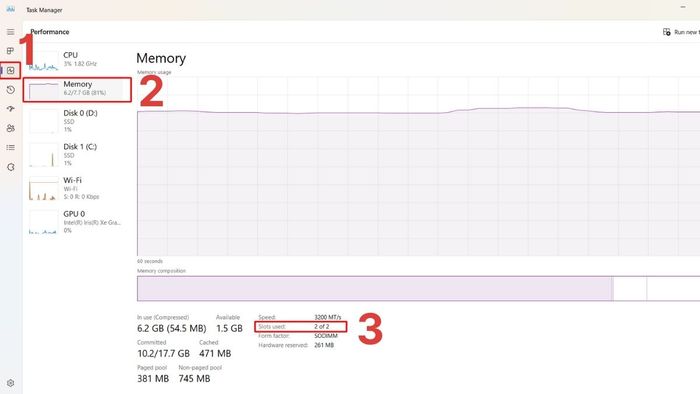Click the Non-paged pool value 745 MB
The width and height of the screenshot is (700, 394).
coord(194,378)
